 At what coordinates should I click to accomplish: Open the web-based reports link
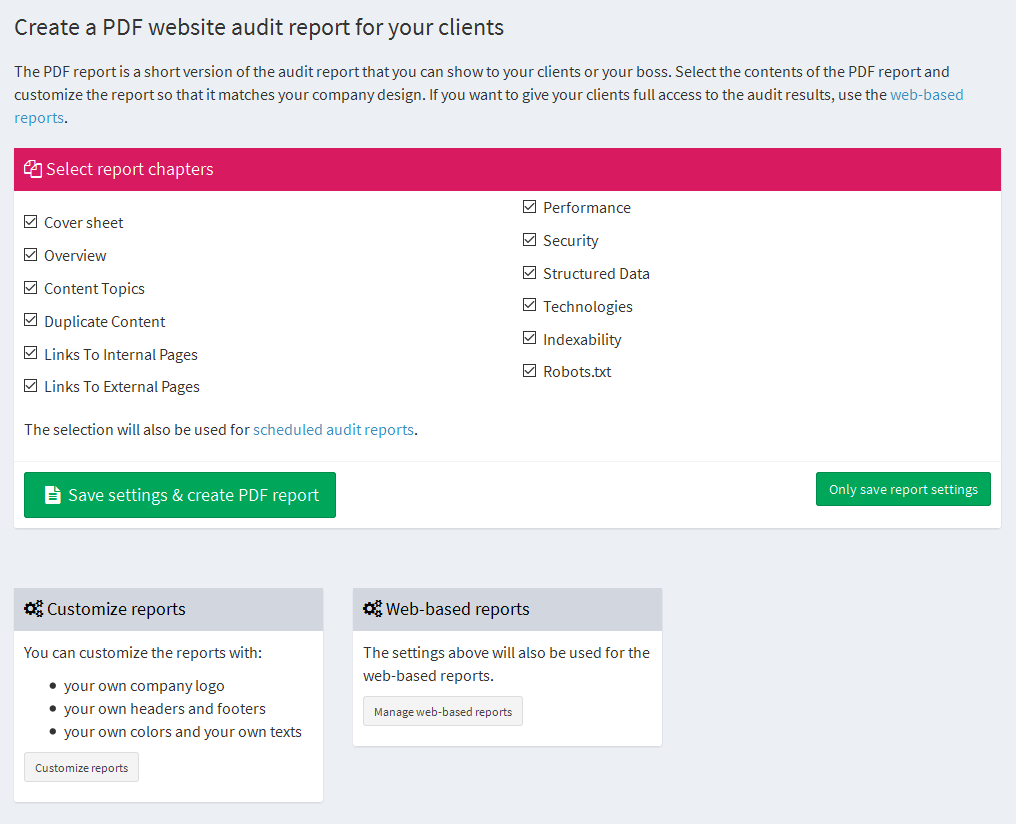pos(927,94)
